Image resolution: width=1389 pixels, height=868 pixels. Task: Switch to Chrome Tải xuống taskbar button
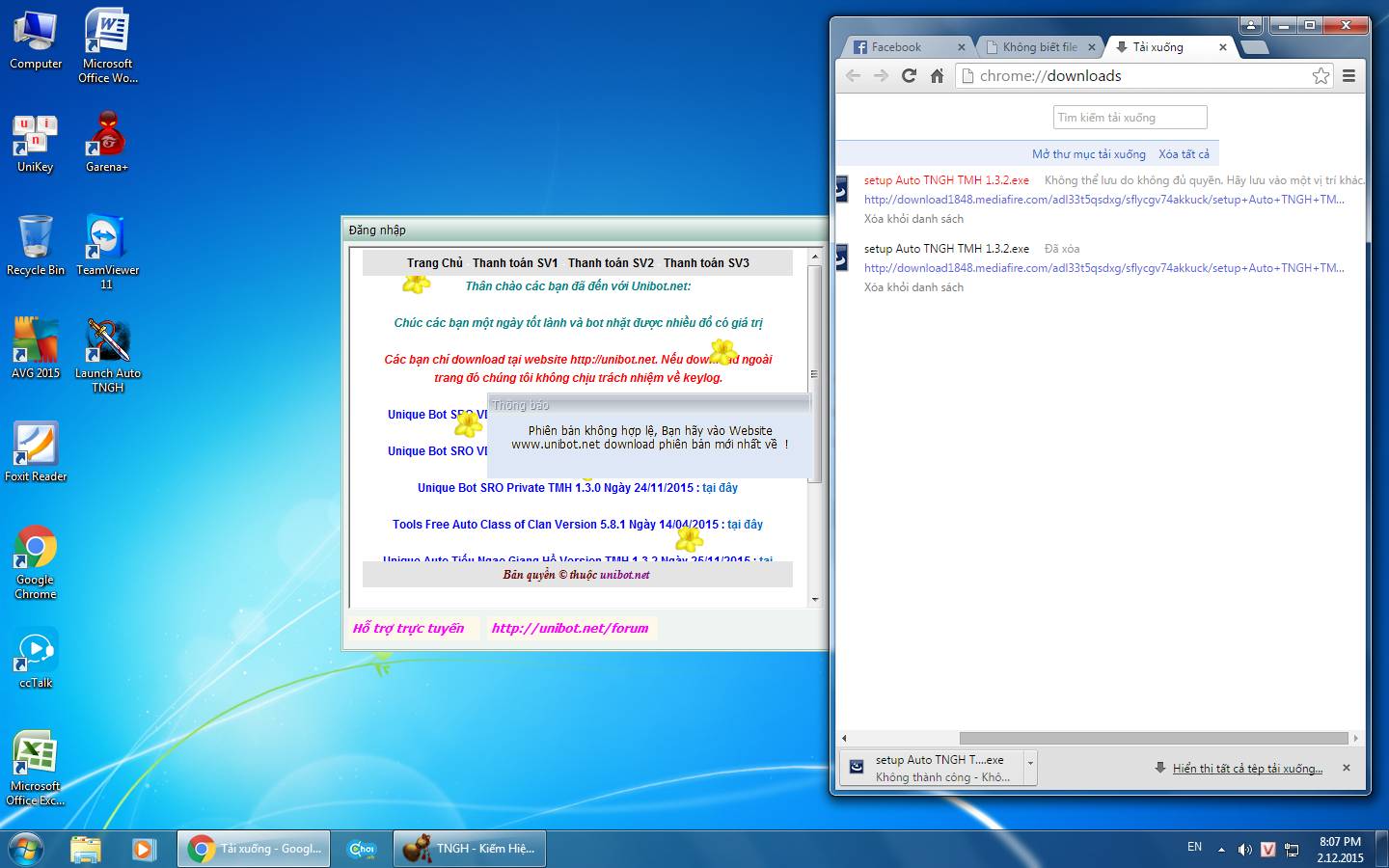click(x=255, y=849)
